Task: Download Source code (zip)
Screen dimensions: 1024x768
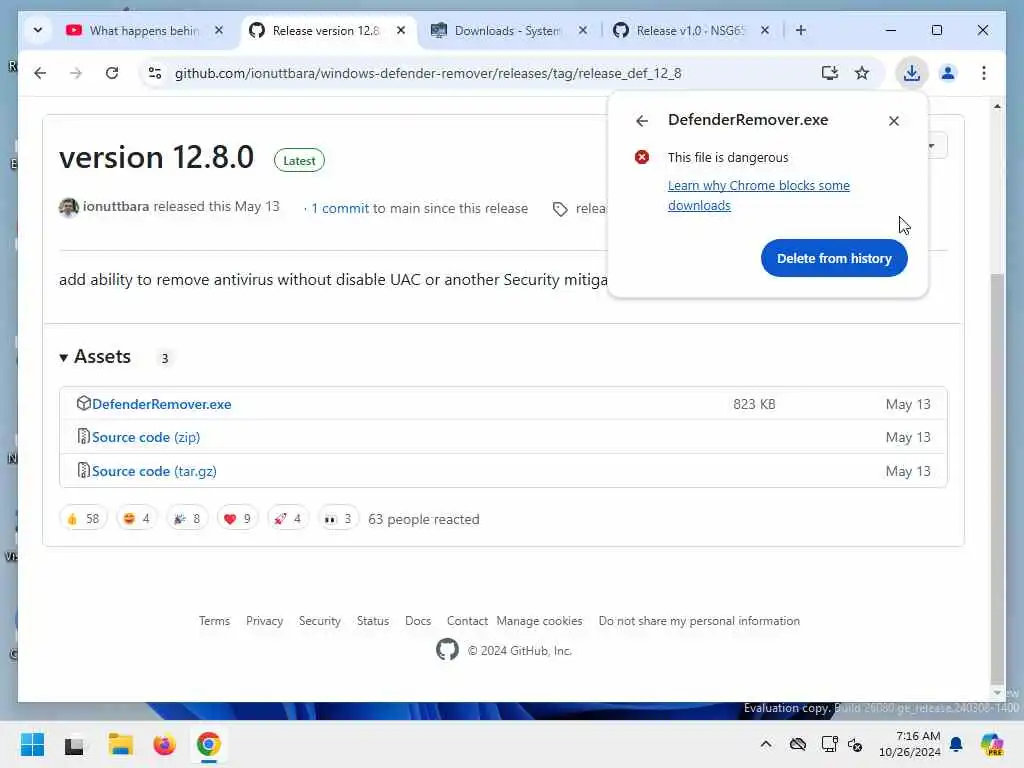Action: [x=146, y=438]
